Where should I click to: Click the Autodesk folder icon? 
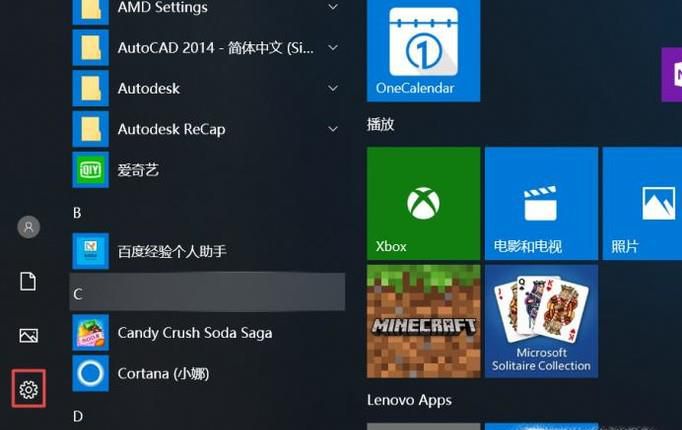point(90,88)
